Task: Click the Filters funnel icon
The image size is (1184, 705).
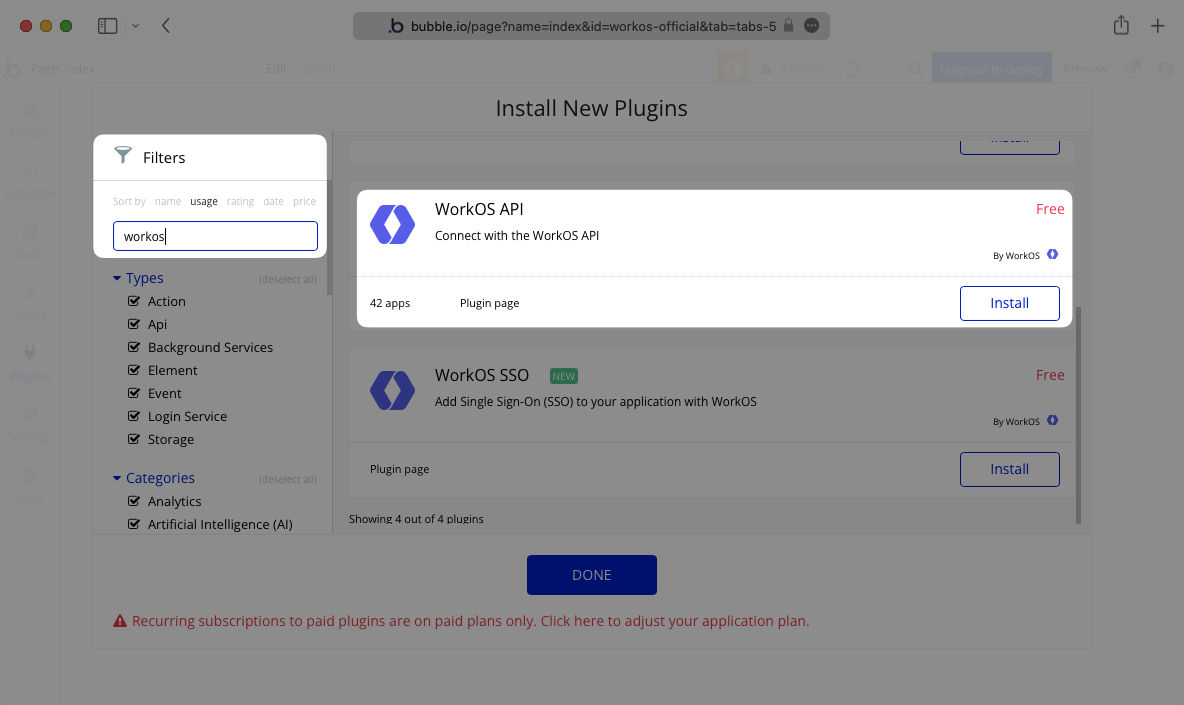Action: tap(122, 155)
